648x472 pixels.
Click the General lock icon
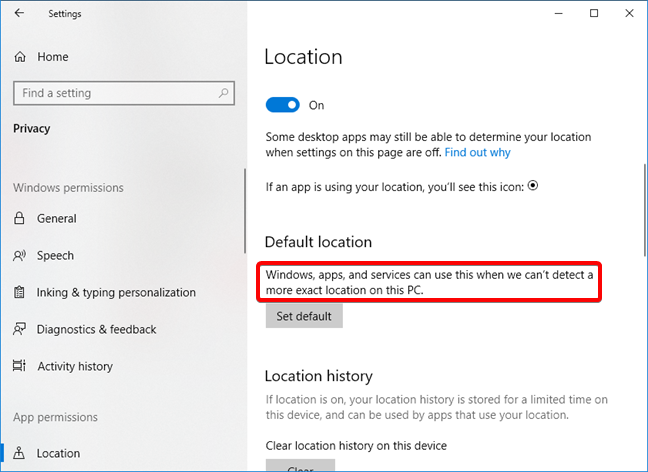coord(19,218)
